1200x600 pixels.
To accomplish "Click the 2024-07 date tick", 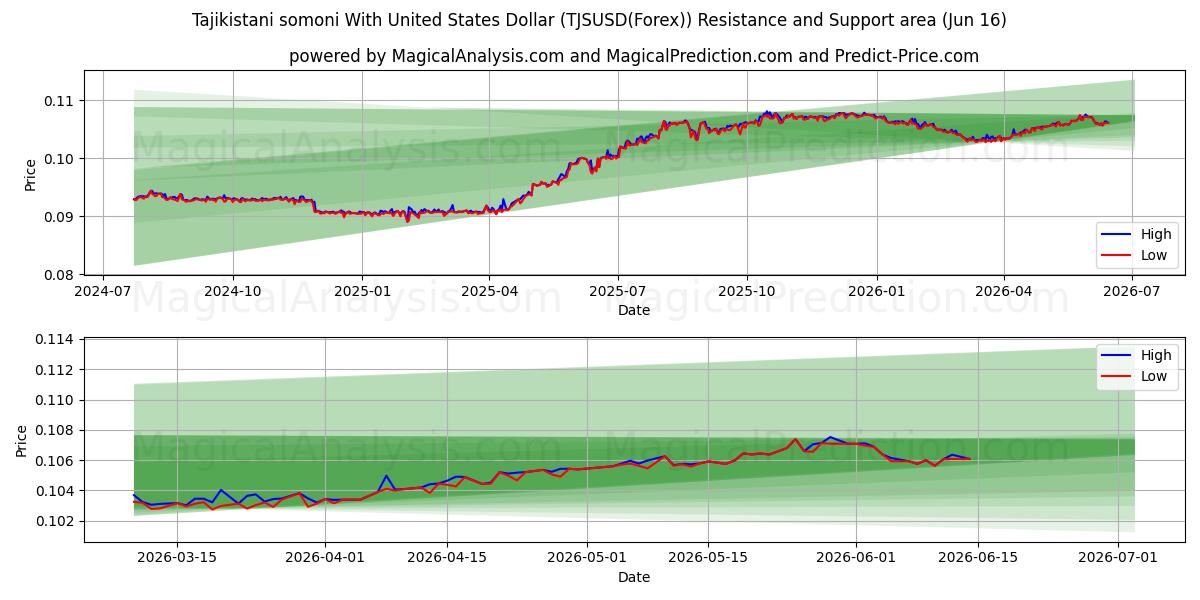I will pos(104,291).
